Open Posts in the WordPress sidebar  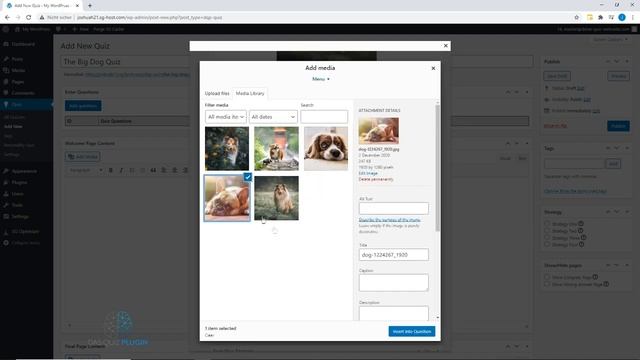(x=17, y=59)
